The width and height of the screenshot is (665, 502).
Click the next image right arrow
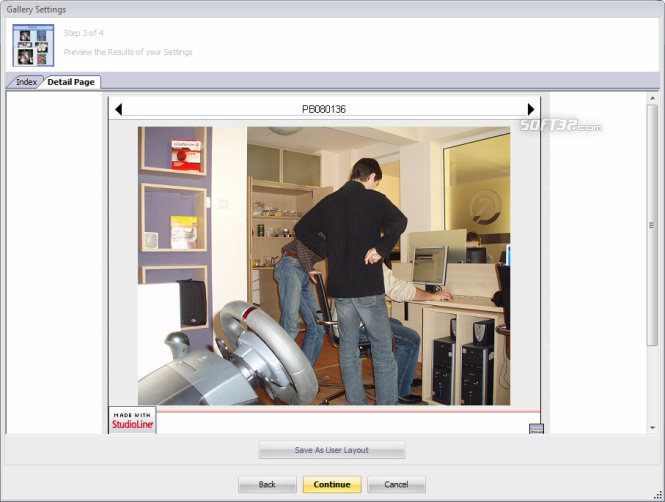[531, 109]
